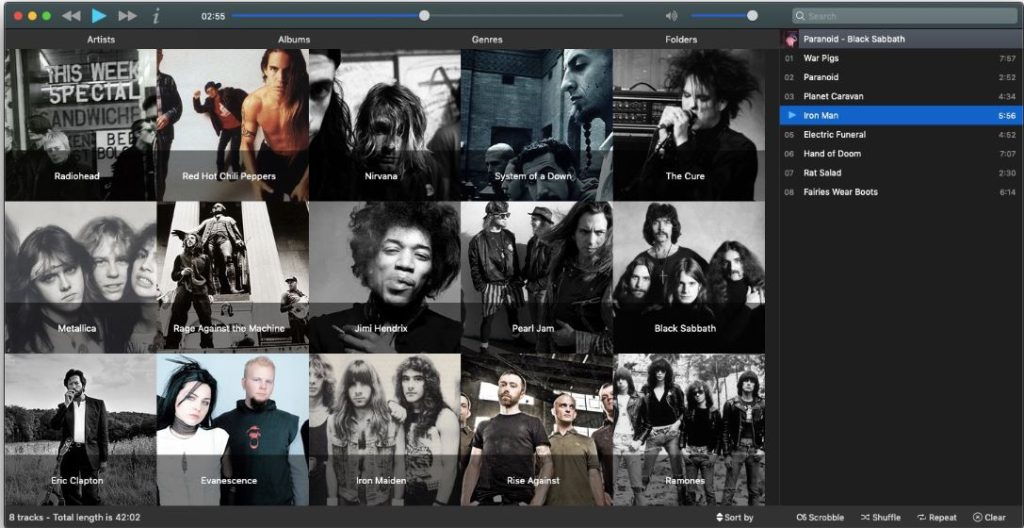
Task: Open the Eric Clapton artist tile
Action: (80, 429)
